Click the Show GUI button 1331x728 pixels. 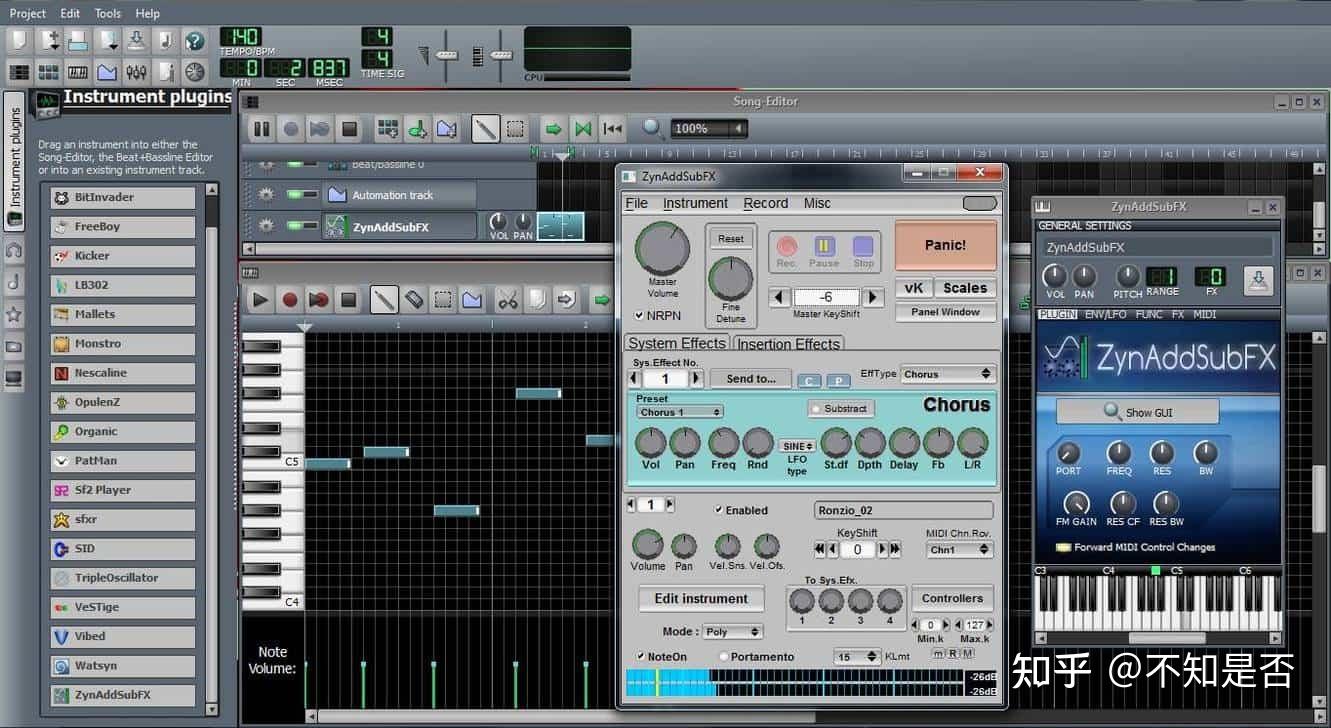click(1136, 410)
